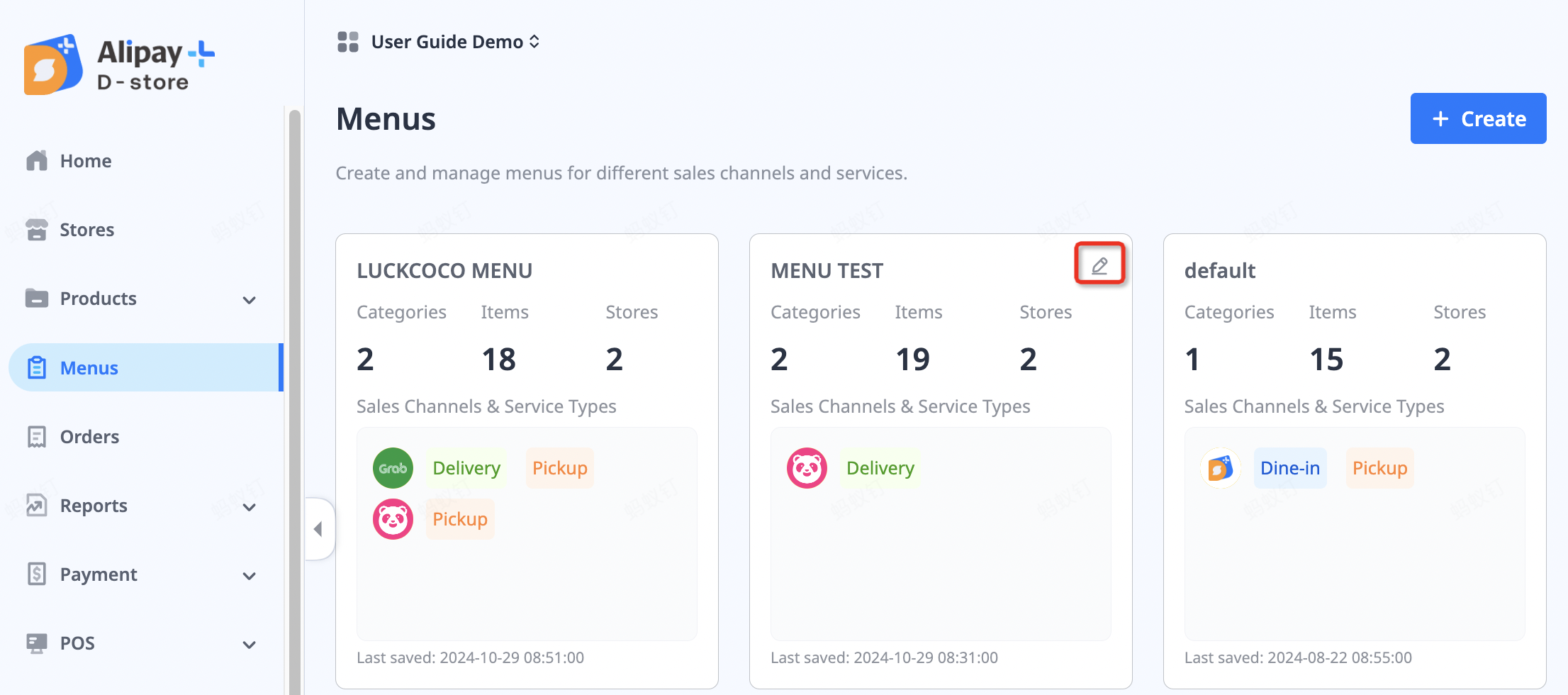Image resolution: width=1568 pixels, height=695 pixels.
Task: Click the pencil edit icon on MENU TEST
Action: 1099,265
